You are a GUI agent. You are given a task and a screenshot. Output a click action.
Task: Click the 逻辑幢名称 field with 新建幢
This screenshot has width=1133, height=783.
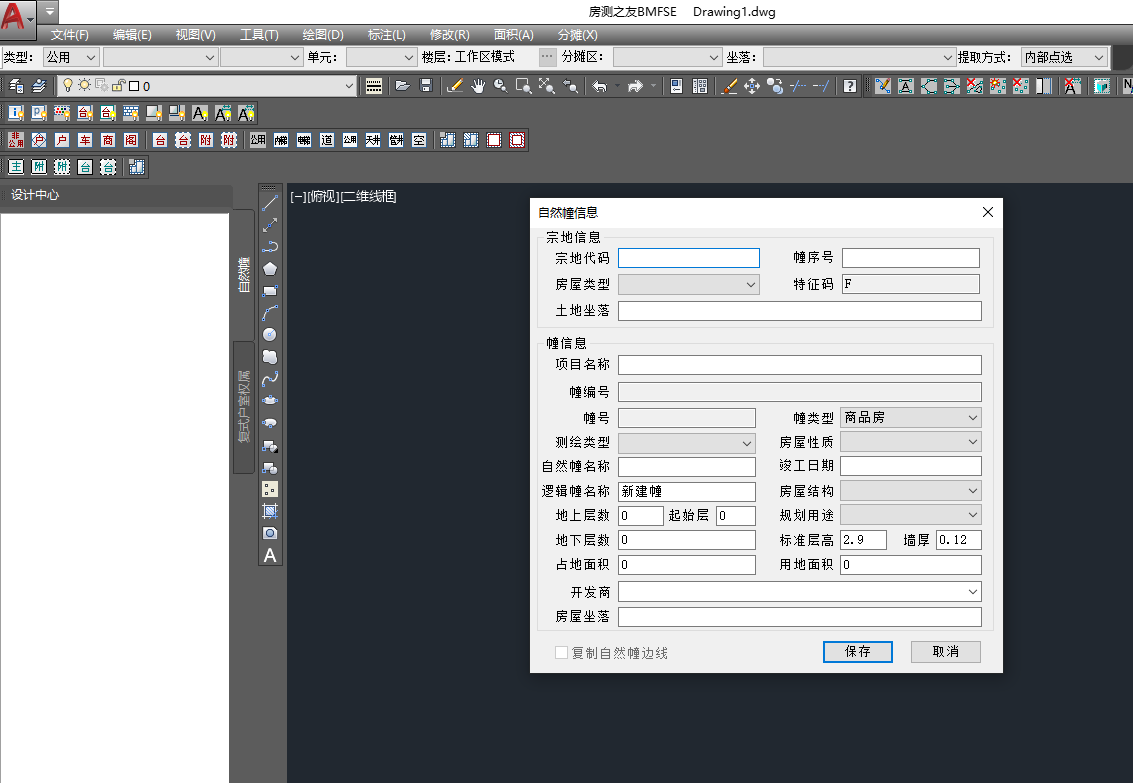(687, 492)
